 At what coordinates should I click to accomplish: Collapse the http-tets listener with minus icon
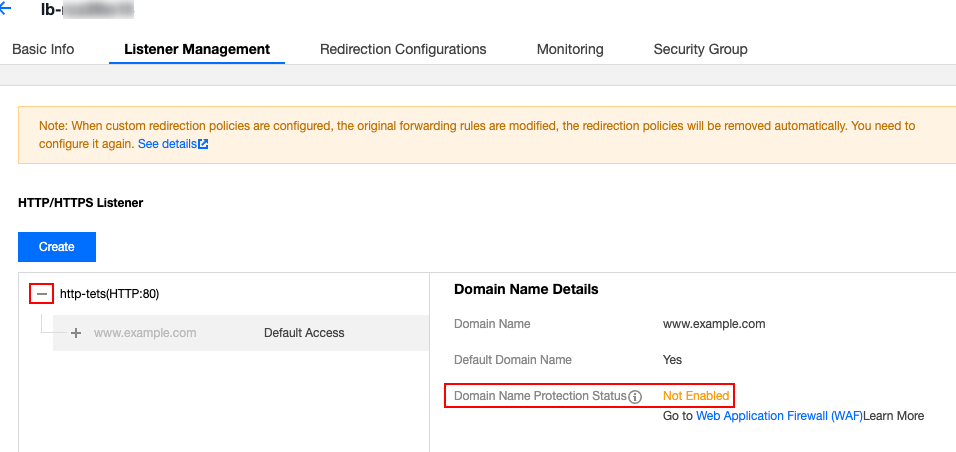[x=41, y=294]
